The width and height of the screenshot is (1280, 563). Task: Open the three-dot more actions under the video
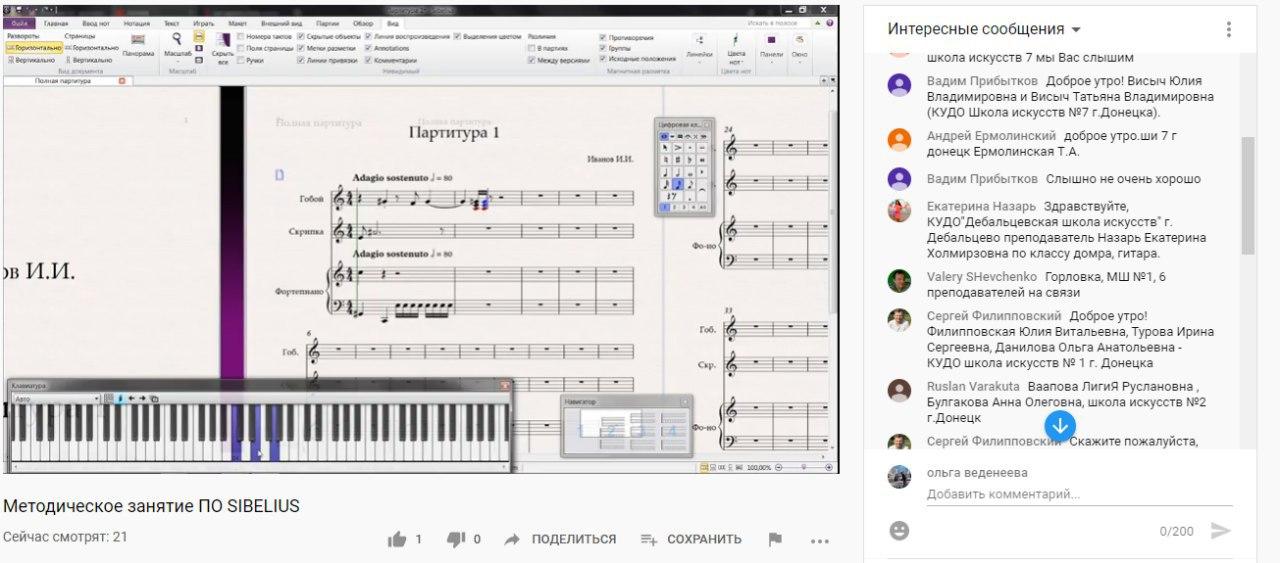tap(820, 541)
